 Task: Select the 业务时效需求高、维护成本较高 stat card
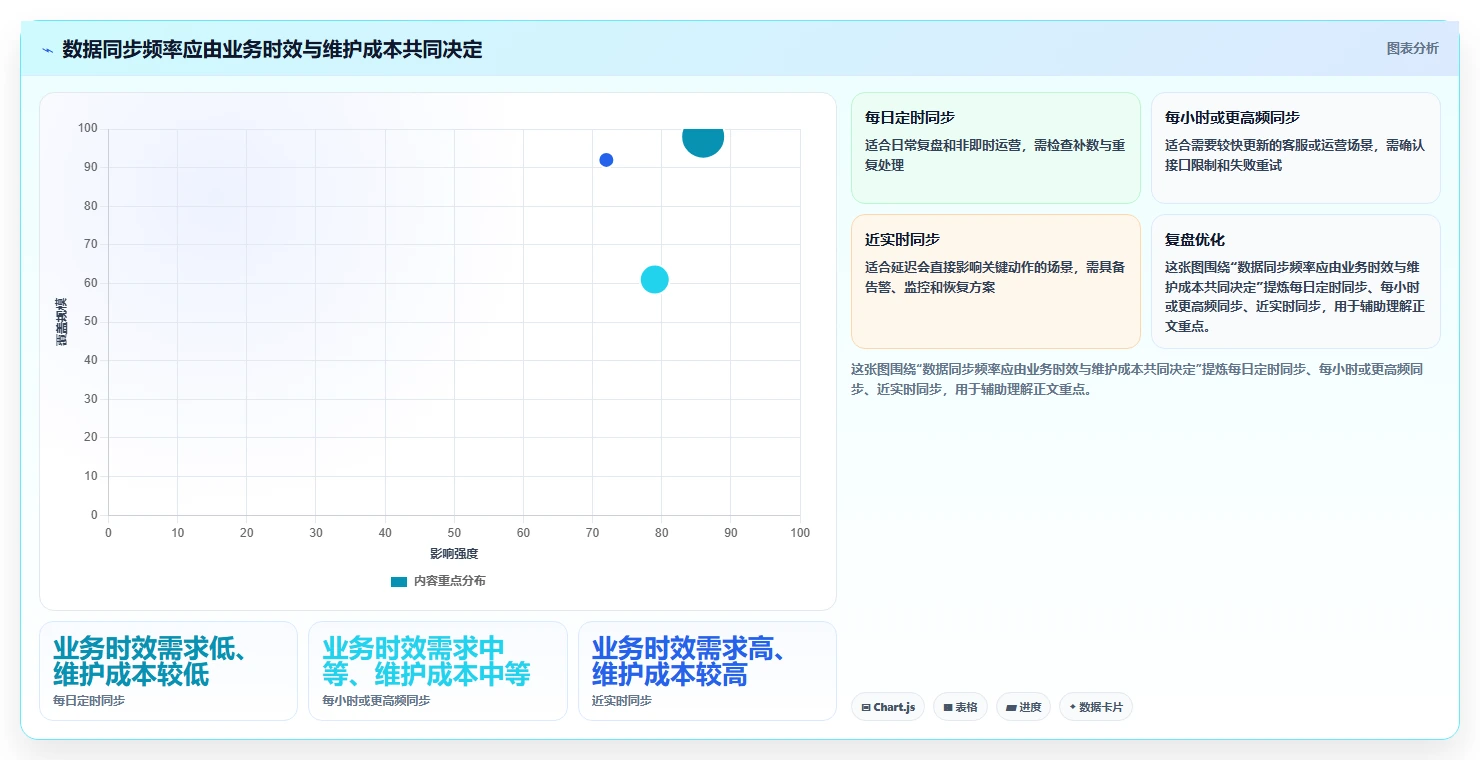[707, 671]
